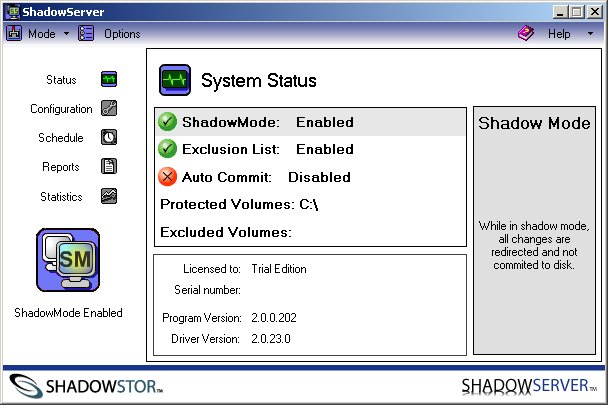Select the Exclusion List: Enabled row
This screenshot has width=608, height=405.
click(310, 149)
